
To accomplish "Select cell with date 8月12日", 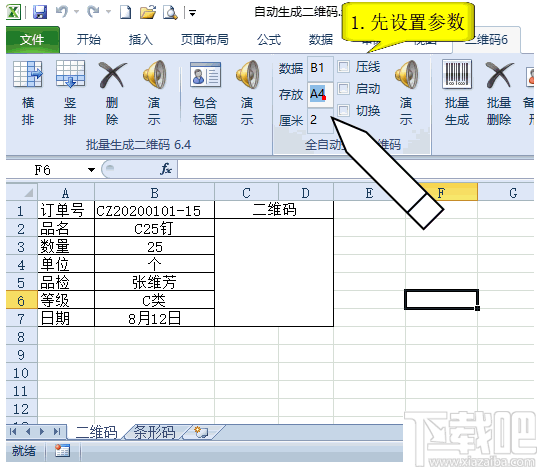I will (154, 319).
